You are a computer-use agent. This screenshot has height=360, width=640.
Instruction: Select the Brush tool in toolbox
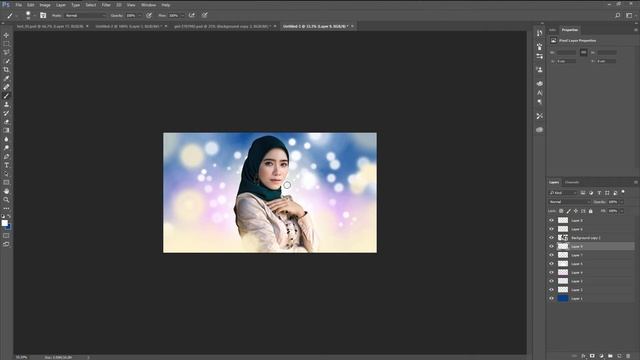tap(6, 96)
